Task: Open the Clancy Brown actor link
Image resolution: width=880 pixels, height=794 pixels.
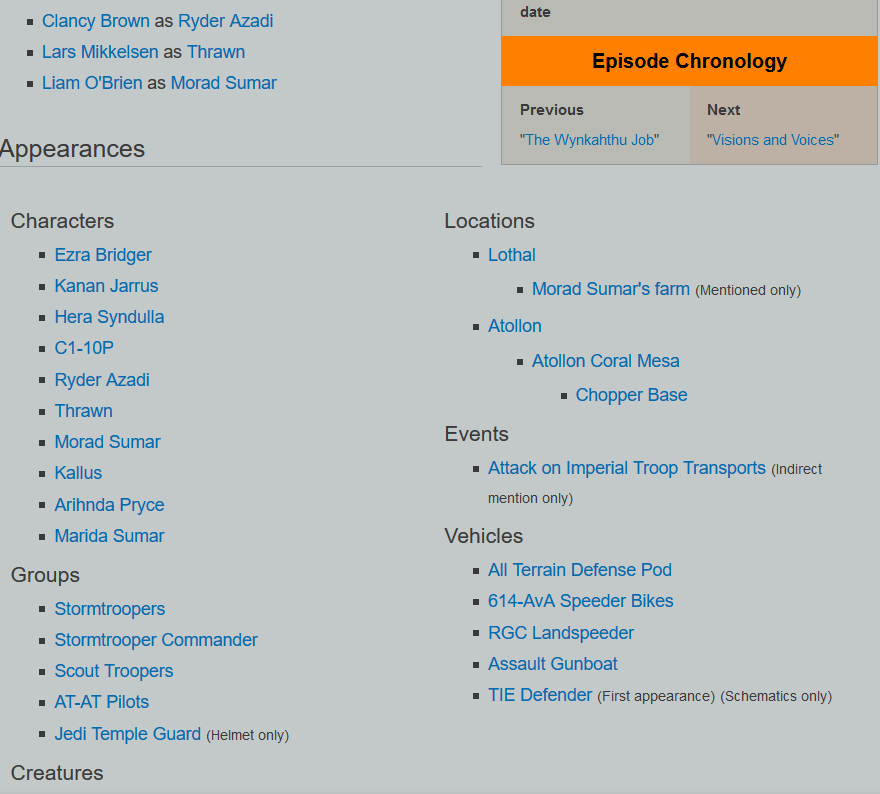Action: pyautogui.click(x=96, y=21)
